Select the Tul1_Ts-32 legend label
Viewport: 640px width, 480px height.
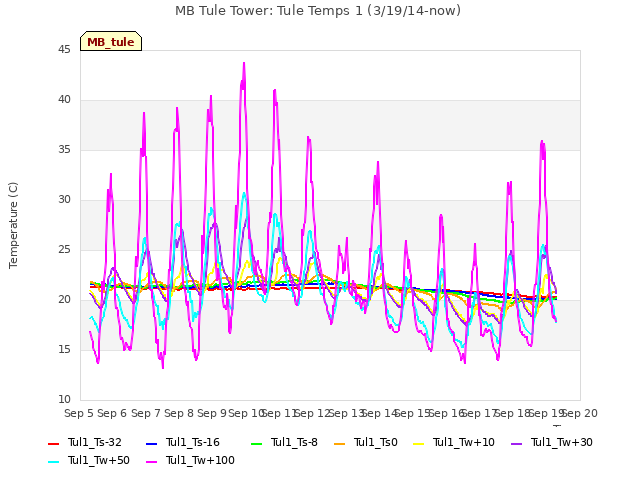pos(95,442)
